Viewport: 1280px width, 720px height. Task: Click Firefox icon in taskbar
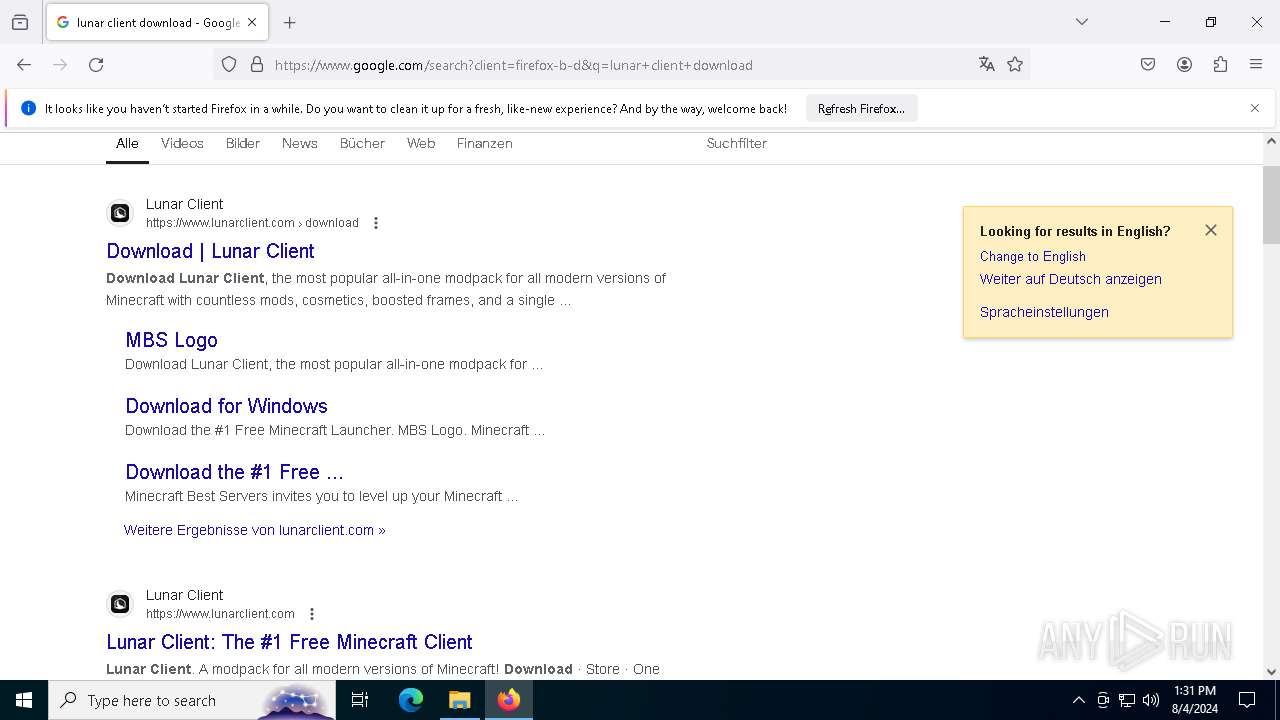509,700
